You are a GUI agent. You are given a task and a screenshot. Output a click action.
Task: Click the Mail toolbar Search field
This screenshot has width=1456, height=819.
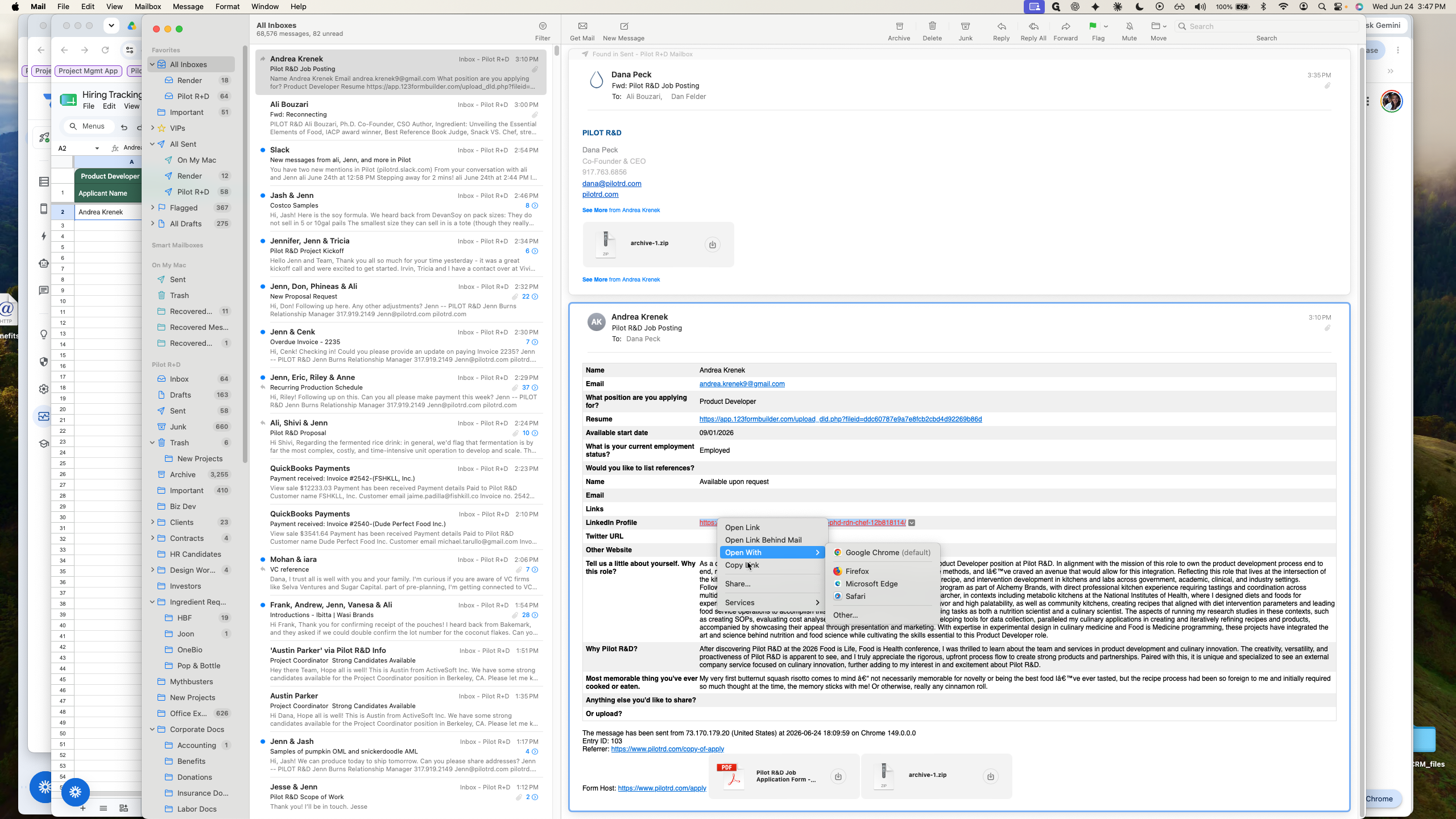pos(1267,26)
